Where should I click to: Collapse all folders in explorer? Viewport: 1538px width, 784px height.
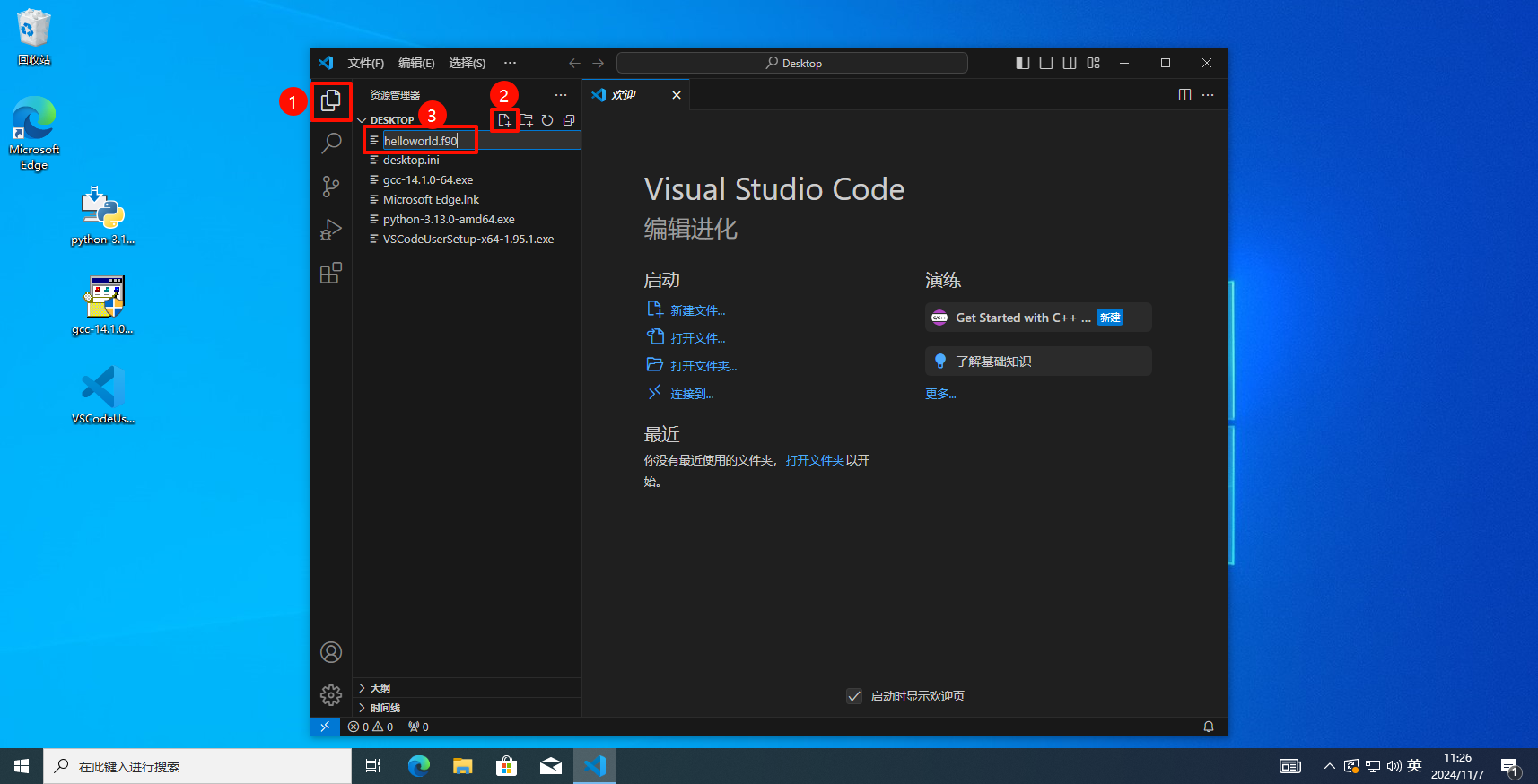tap(569, 120)
